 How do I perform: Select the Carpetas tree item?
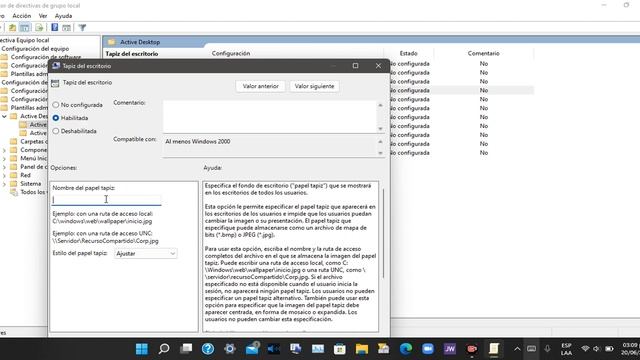(x=33, y=142)
